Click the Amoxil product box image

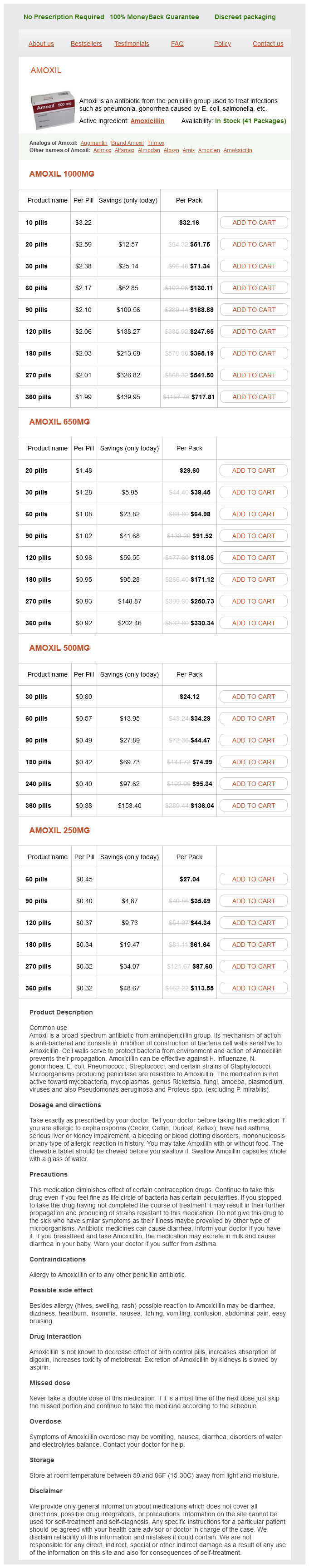tap(53, 109)
